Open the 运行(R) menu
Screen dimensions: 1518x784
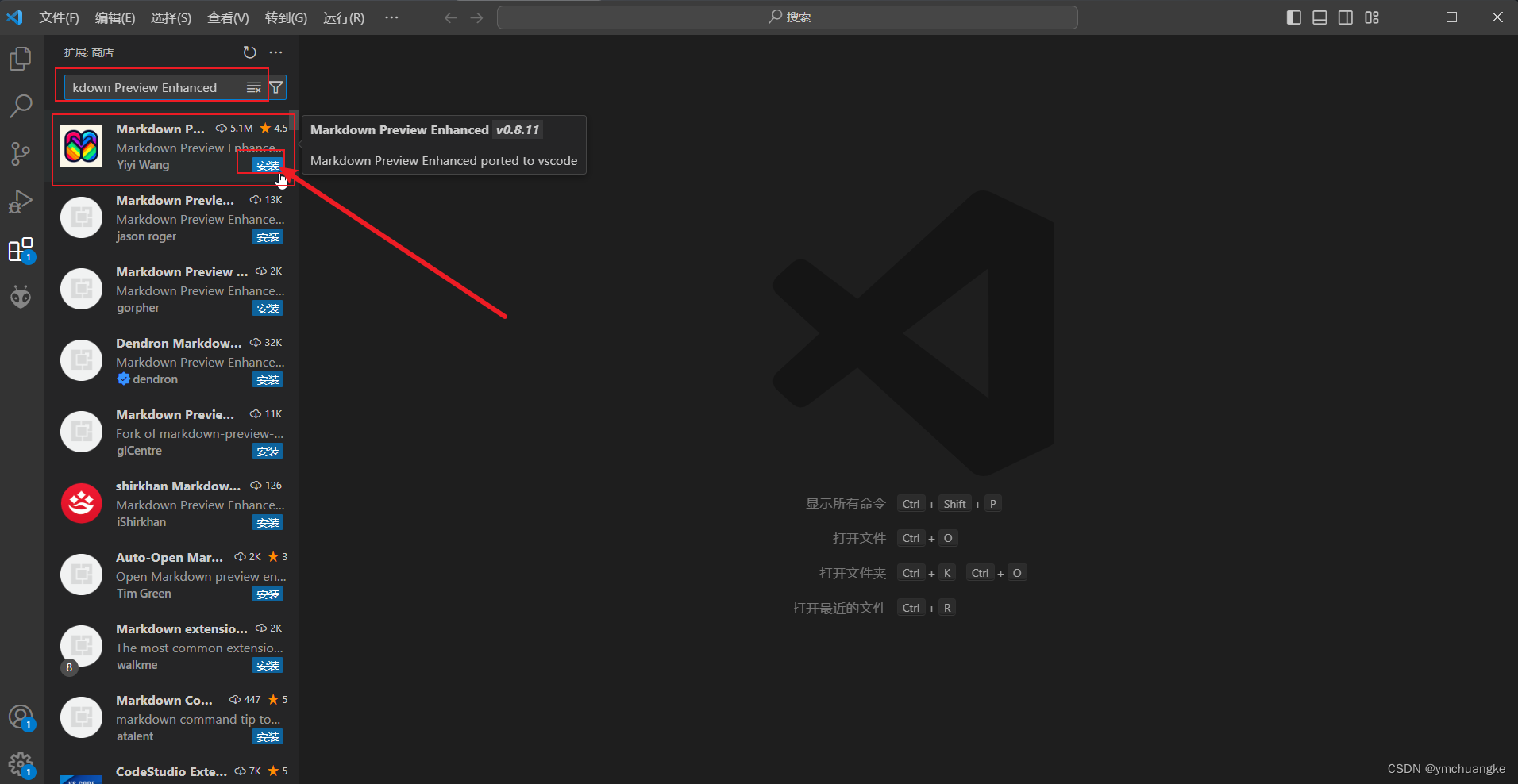[x=344, y=17]
